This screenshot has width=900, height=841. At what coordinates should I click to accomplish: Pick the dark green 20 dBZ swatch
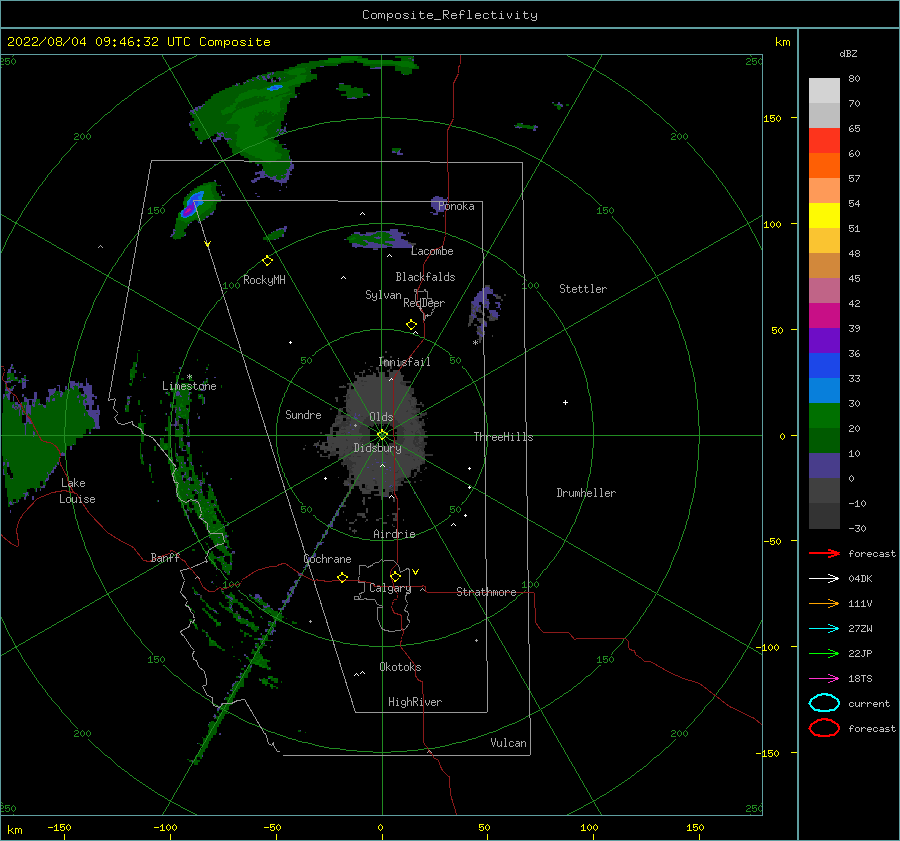tap(824, 440)
